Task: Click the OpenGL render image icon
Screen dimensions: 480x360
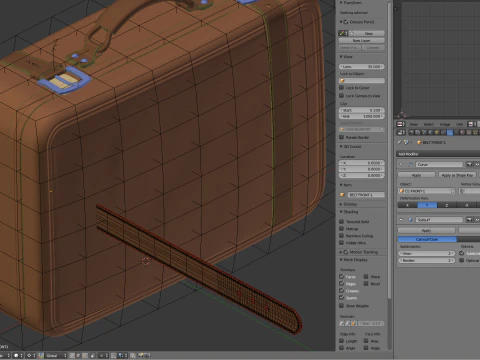Action: click(x=141, y=356)
